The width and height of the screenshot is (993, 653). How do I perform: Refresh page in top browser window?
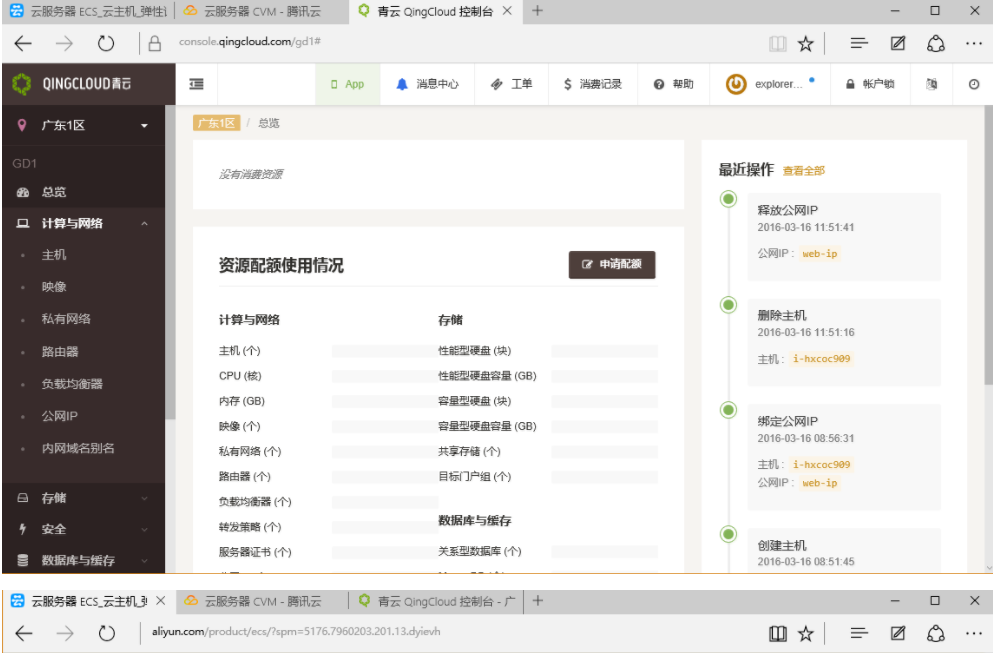click(106, 43)
